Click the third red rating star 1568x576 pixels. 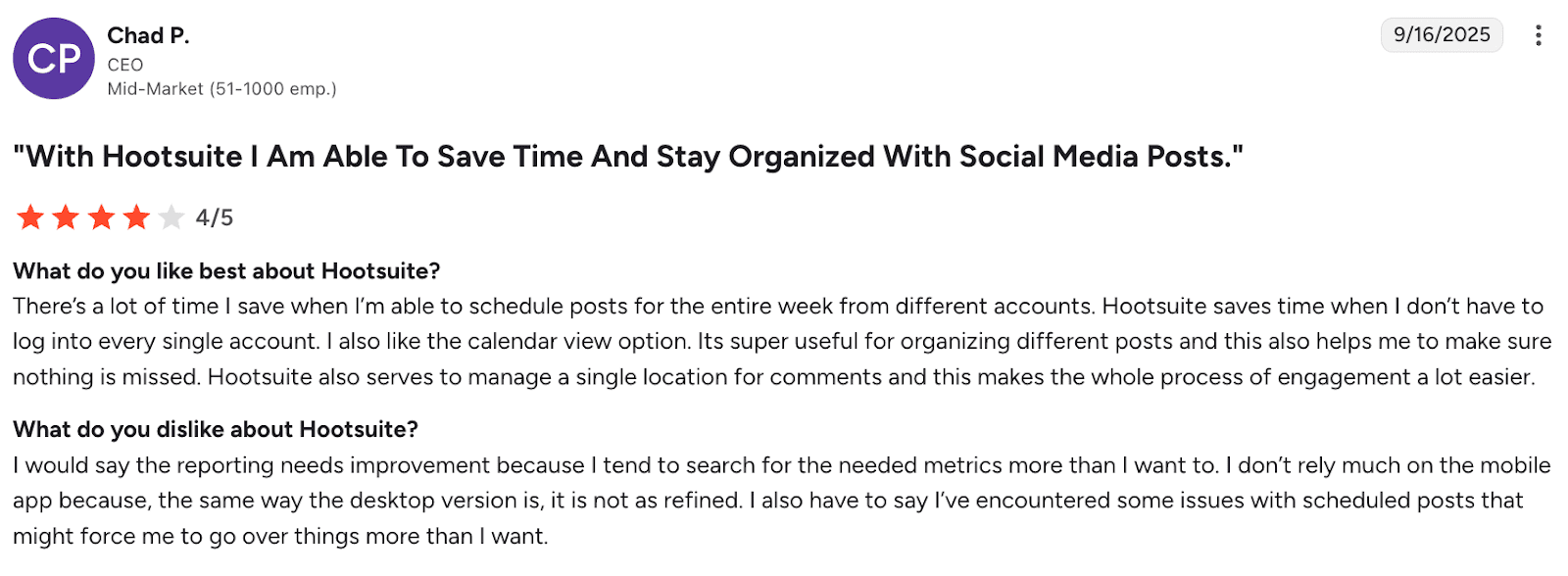[x=101, y=217]
